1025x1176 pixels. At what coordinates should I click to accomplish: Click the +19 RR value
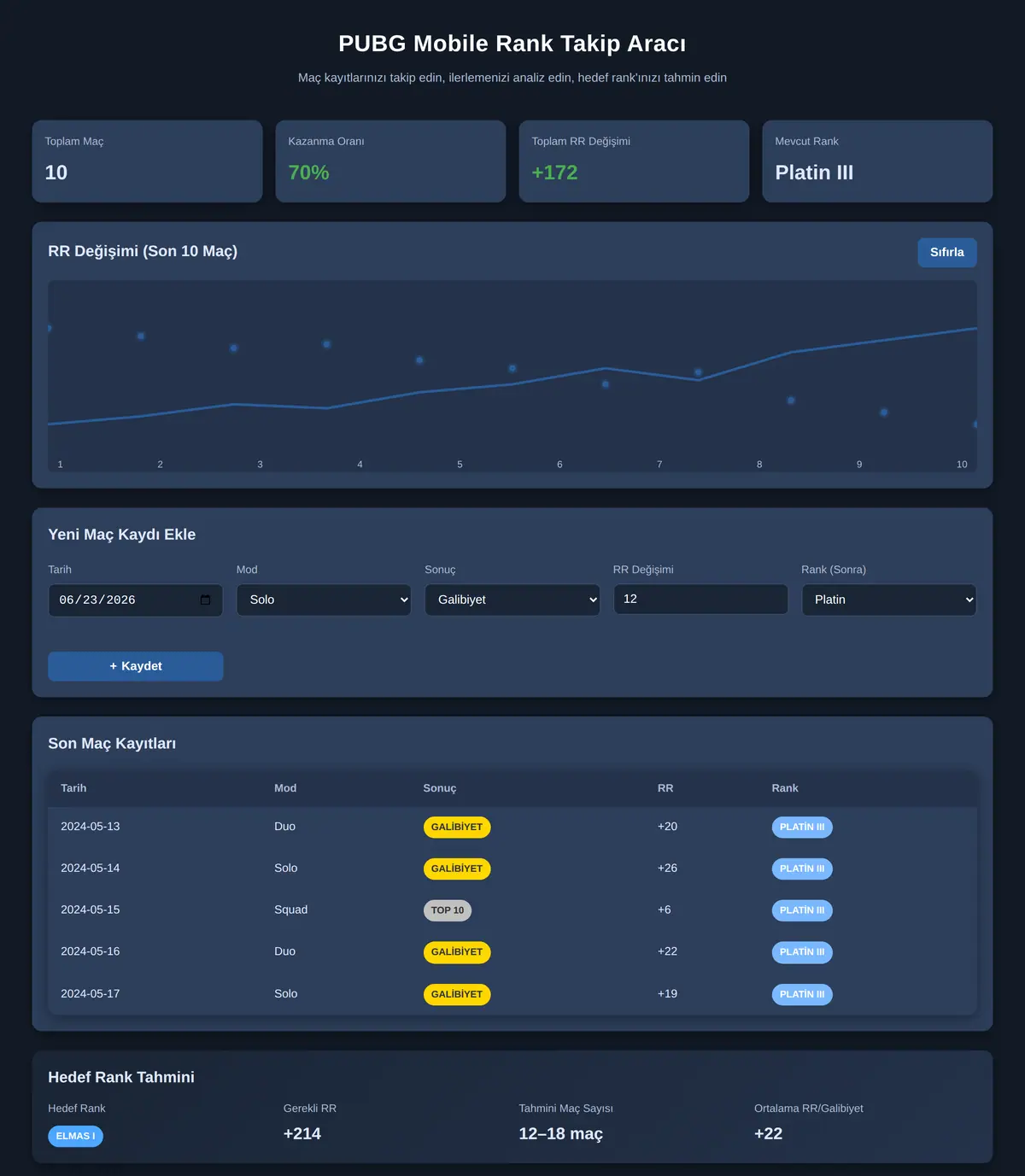point(667,994)
